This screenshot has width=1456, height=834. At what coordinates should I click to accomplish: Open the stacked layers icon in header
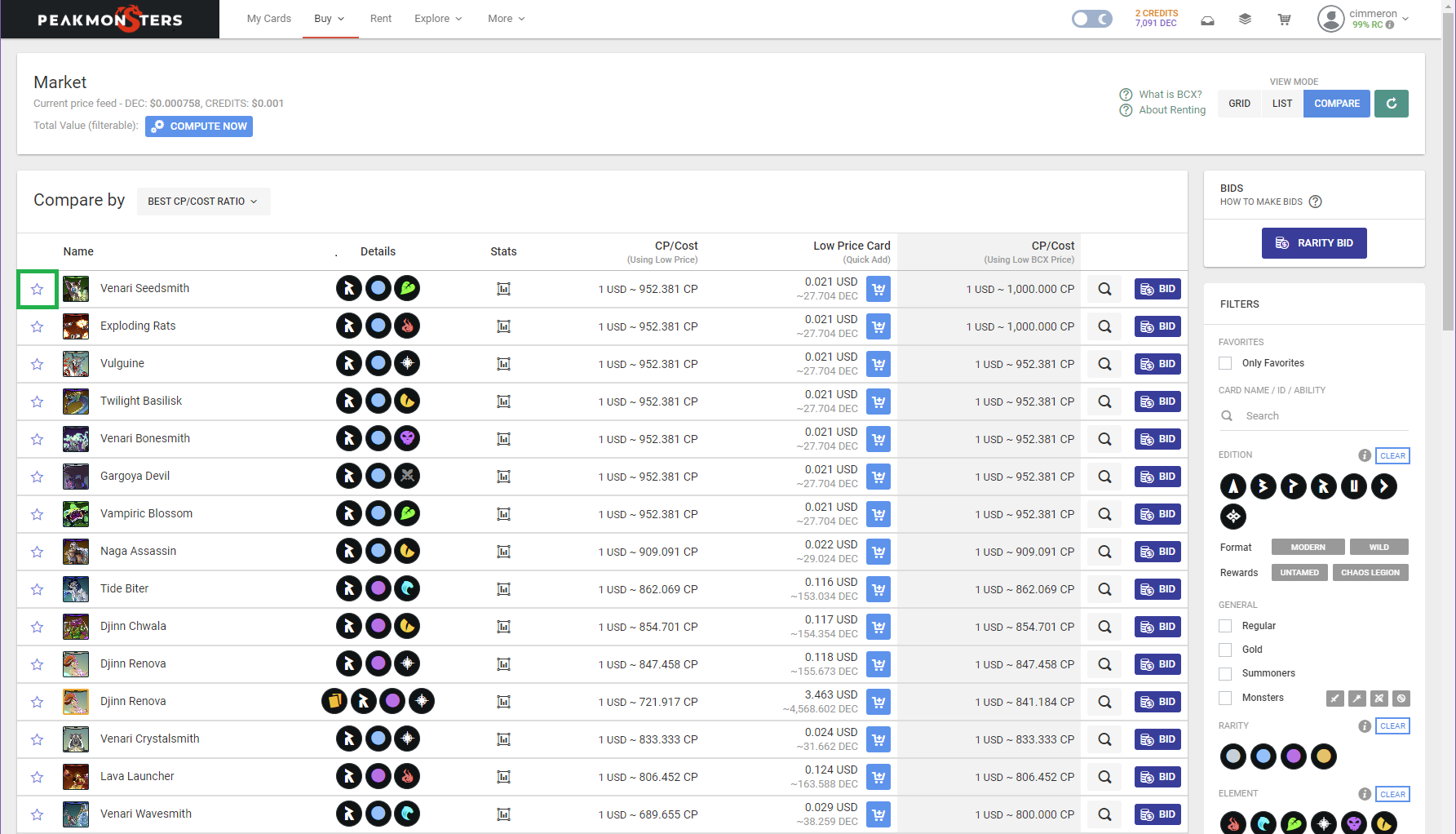[1245, 20]
